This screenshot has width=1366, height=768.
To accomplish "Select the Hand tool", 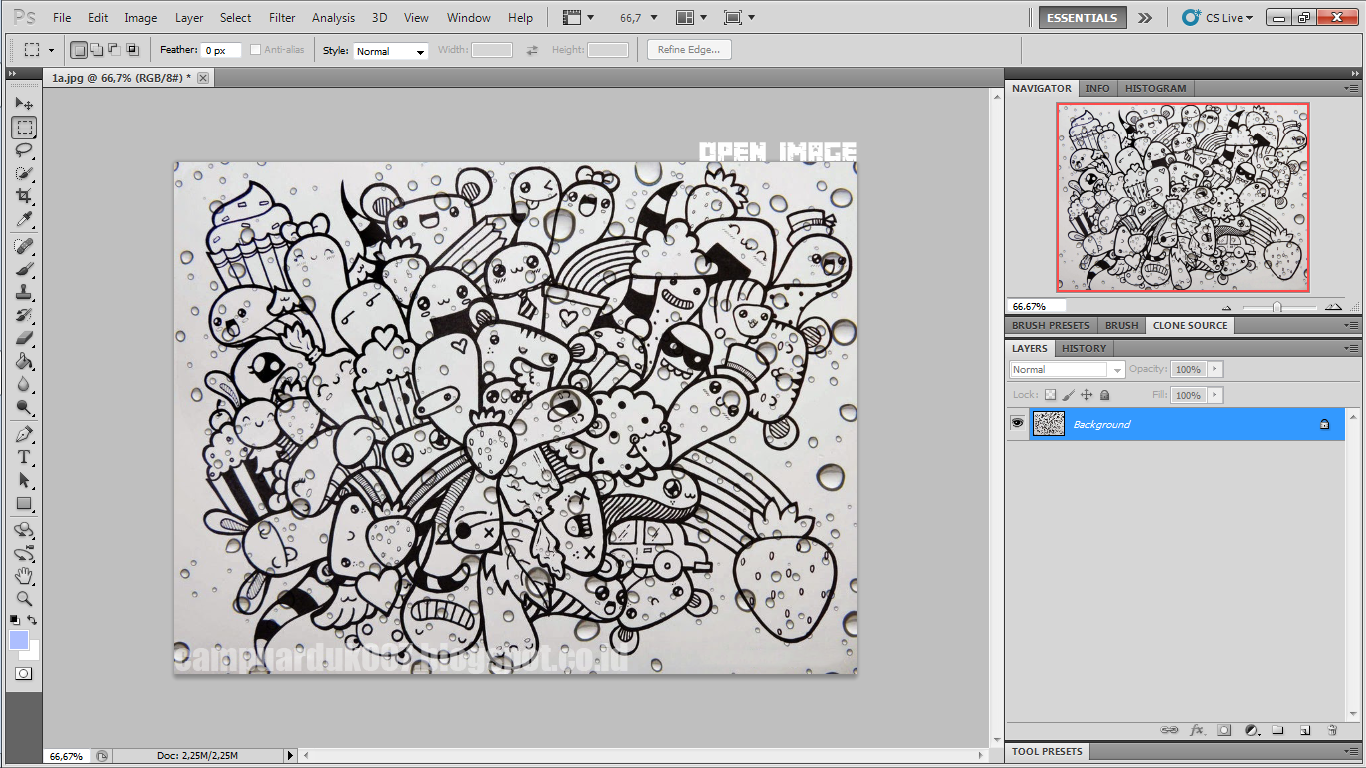I will pyautogui.click(x=24, y=576).
